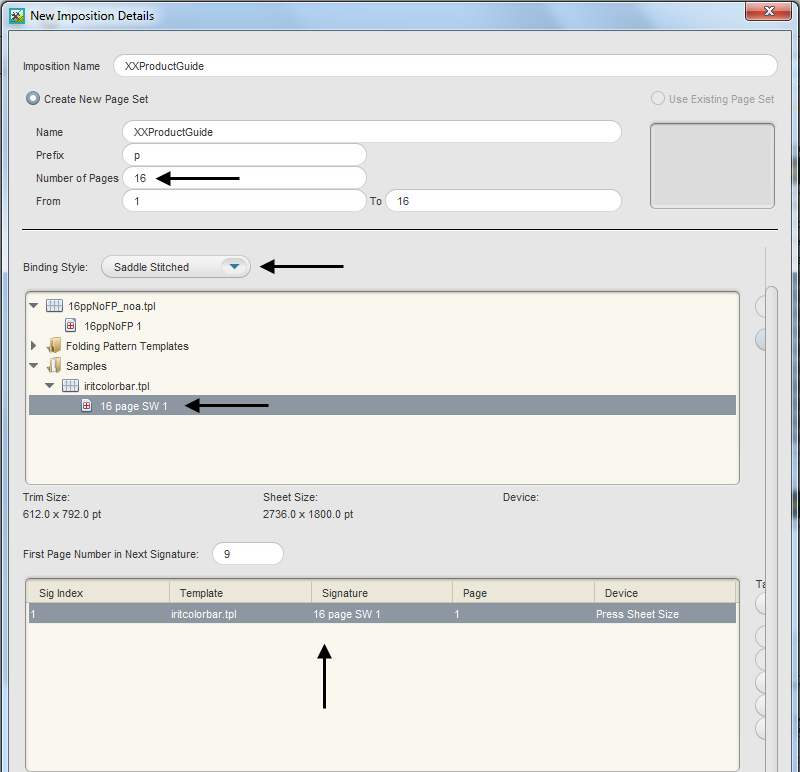Click First Page Number in Next Signature field

(x=248, y=554)
